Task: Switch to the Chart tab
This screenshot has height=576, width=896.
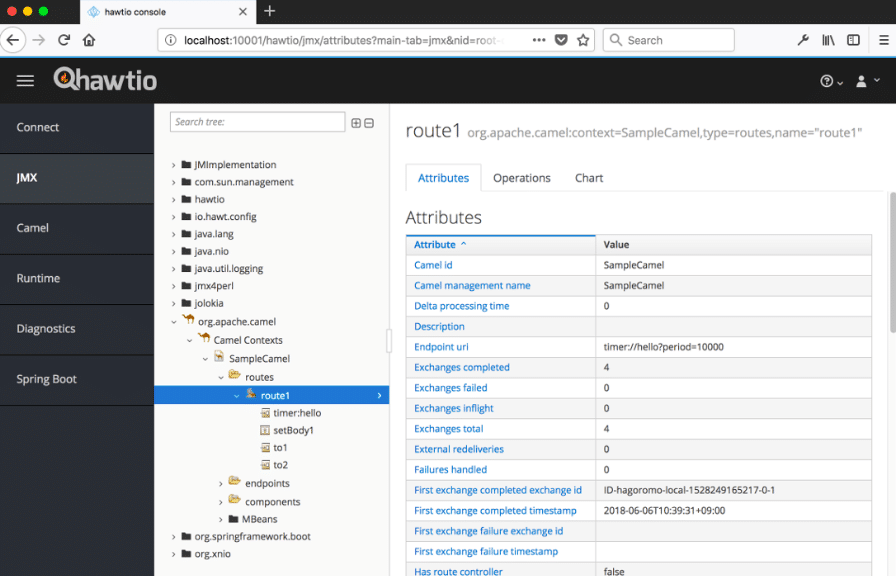Action: pyautogui.click(x=589, y=178)
